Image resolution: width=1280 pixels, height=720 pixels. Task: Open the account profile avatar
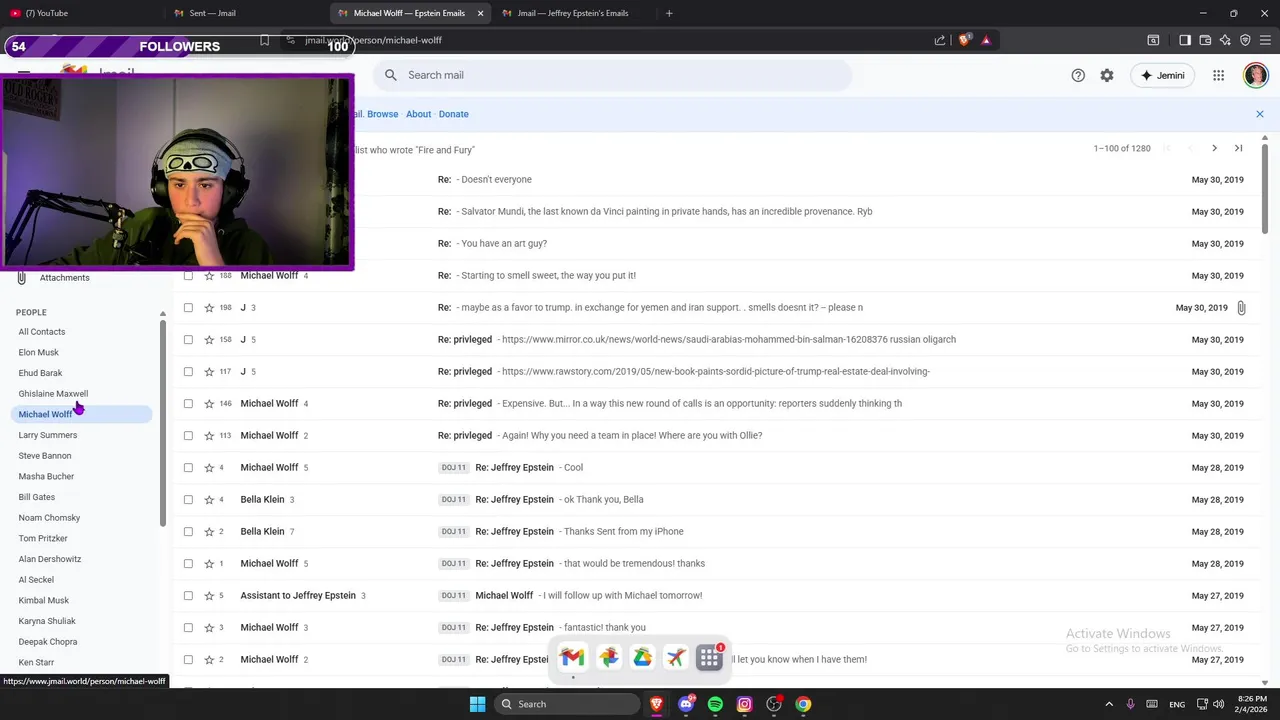1255,75
